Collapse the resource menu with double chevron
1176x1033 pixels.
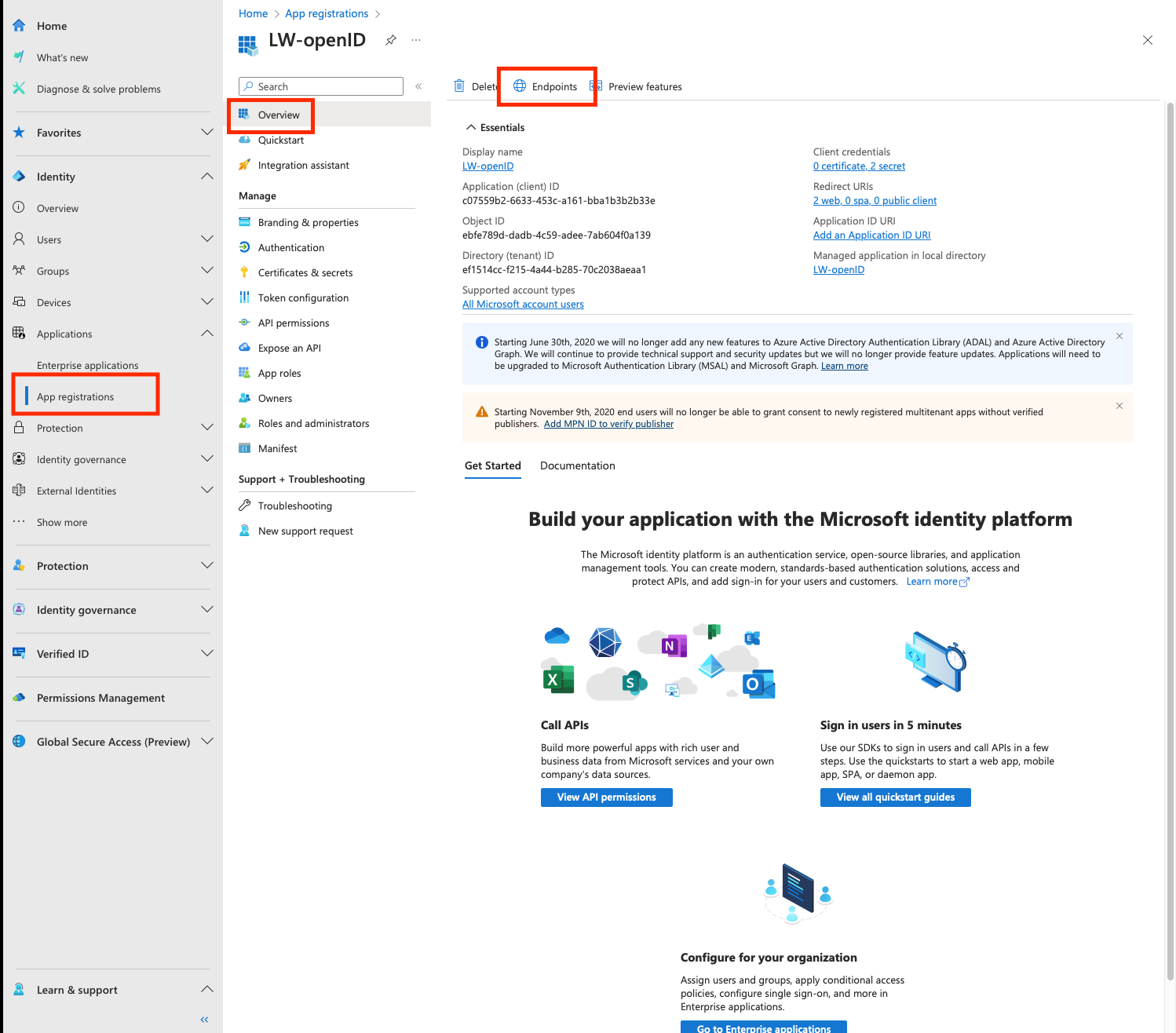(x=418, y=86)
